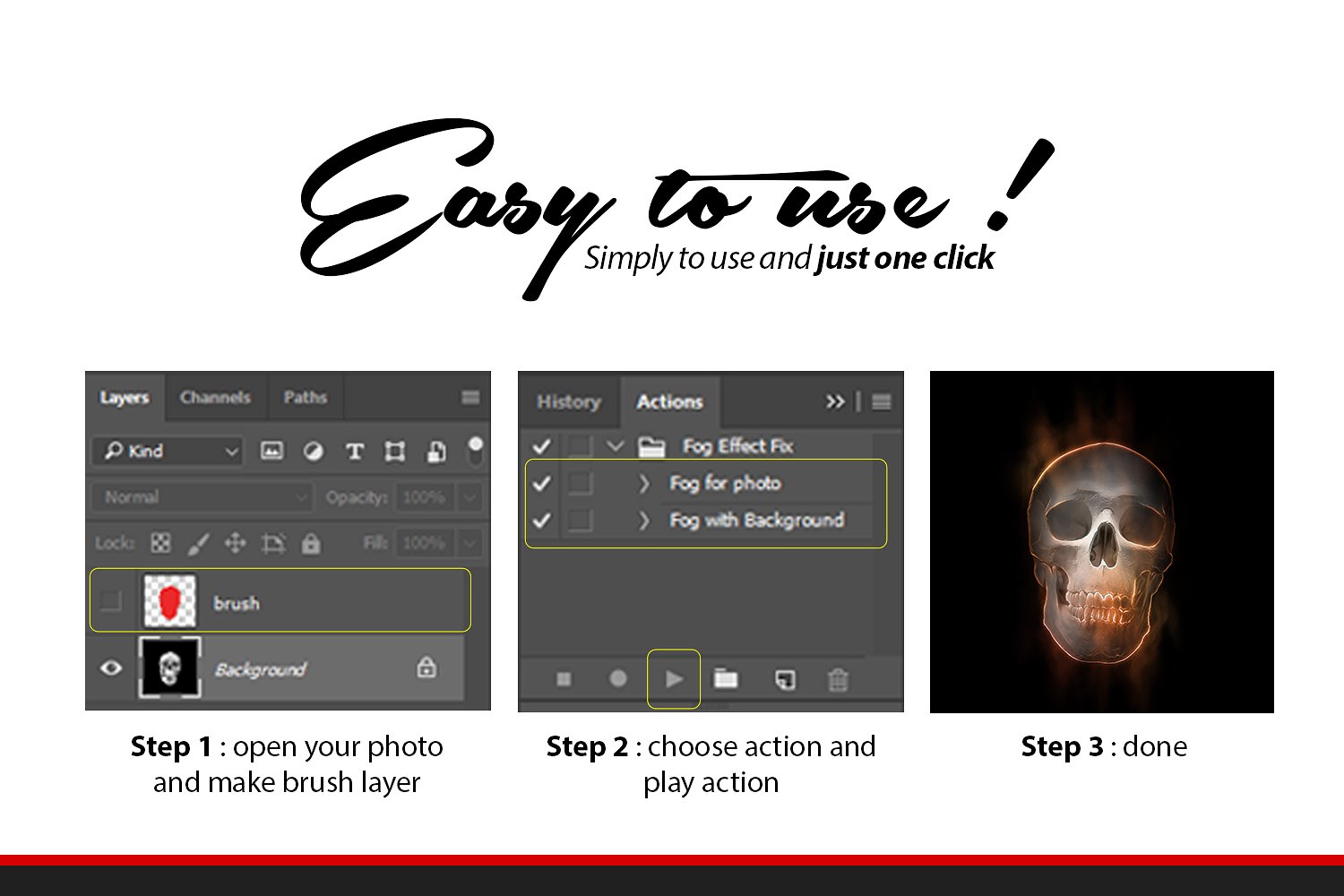Switch to the Channels tab
Viewport: 1344px width, 896px height.
[x=215, y=397]
